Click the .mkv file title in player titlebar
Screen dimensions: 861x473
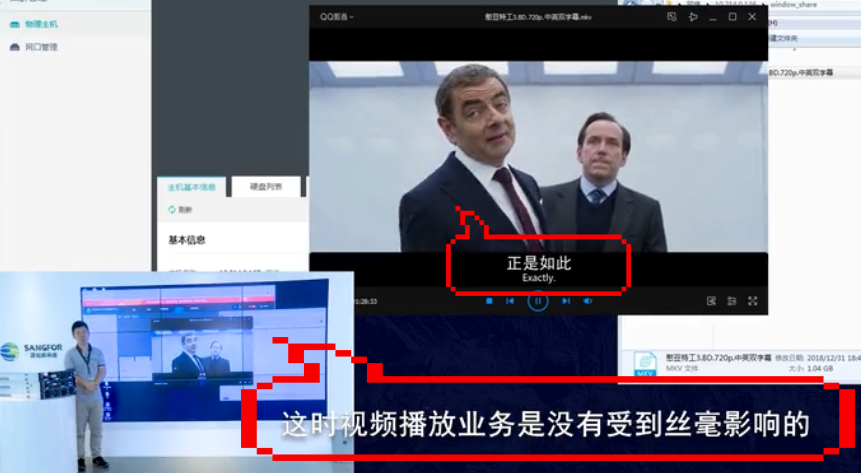538,17
